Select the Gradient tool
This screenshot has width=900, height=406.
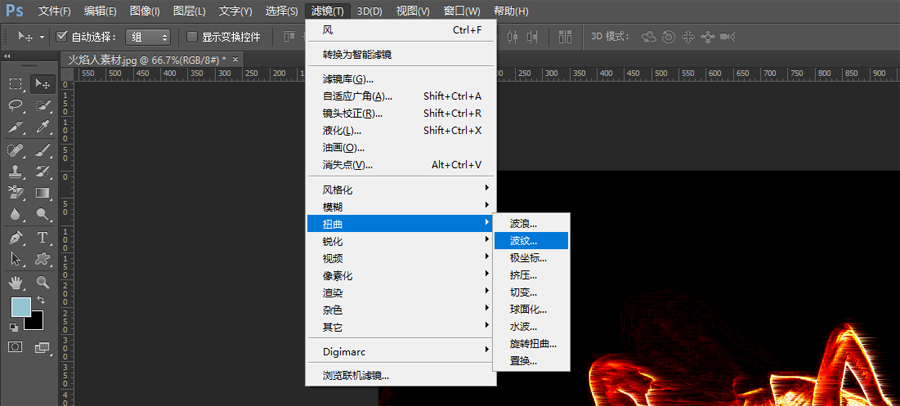pyautogui.click(x=42, y=192)
